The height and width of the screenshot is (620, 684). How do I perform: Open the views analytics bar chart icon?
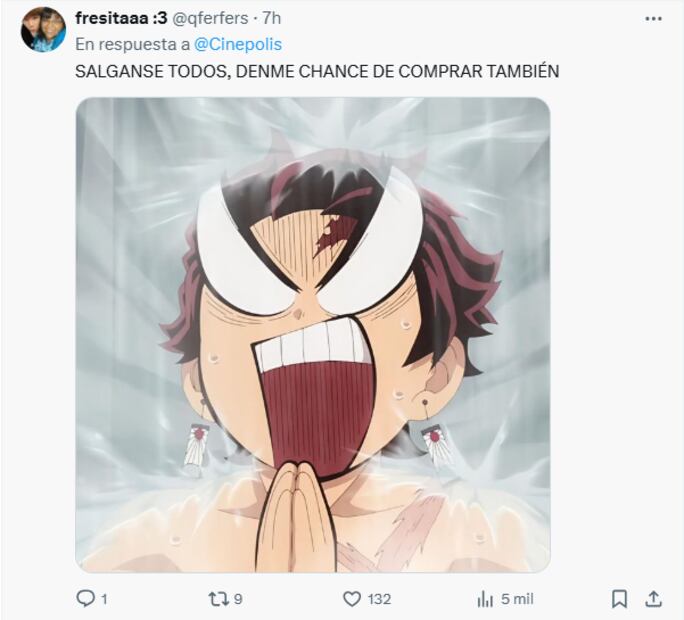(x=486, y=598)
